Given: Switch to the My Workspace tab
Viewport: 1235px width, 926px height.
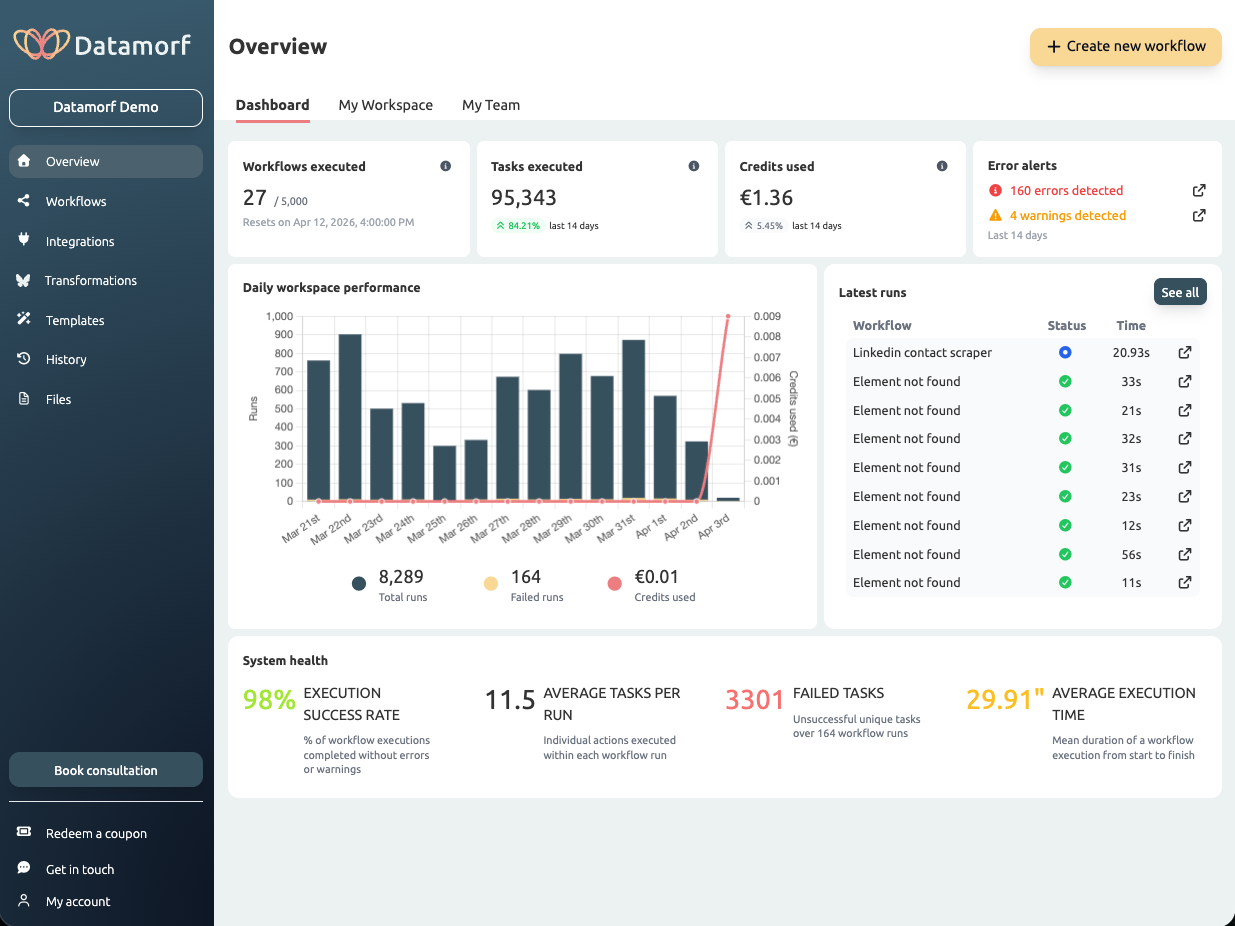Looking at the screenshot, I should tap(386, 105).
